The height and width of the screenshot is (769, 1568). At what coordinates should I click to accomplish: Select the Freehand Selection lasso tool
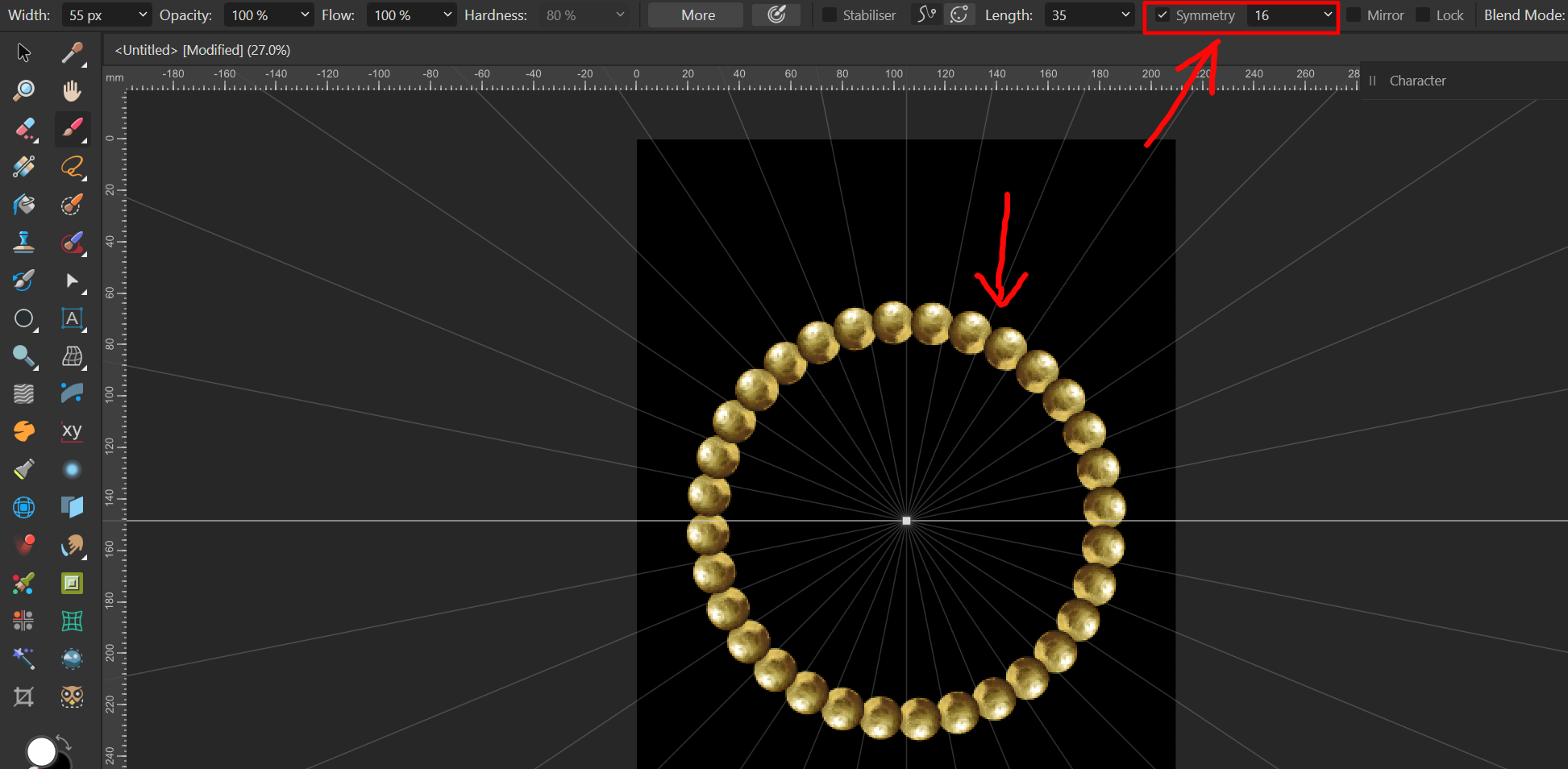click(73, 167)
